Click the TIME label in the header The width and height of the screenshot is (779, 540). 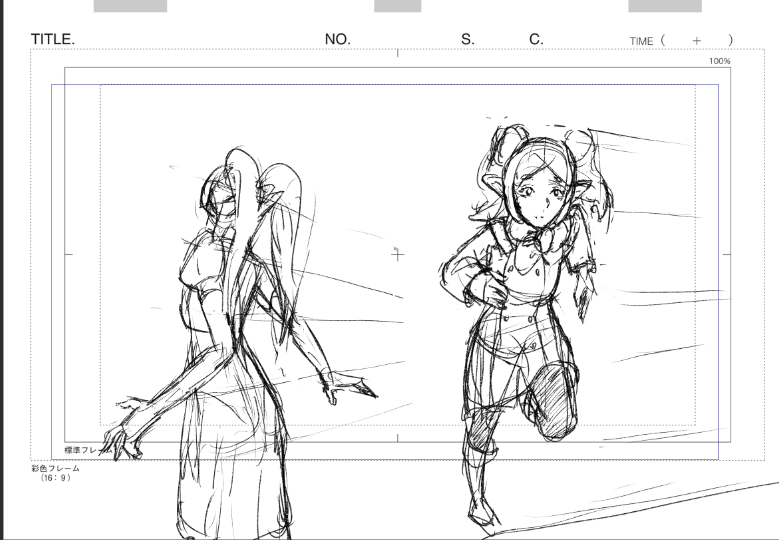[641, 42]
